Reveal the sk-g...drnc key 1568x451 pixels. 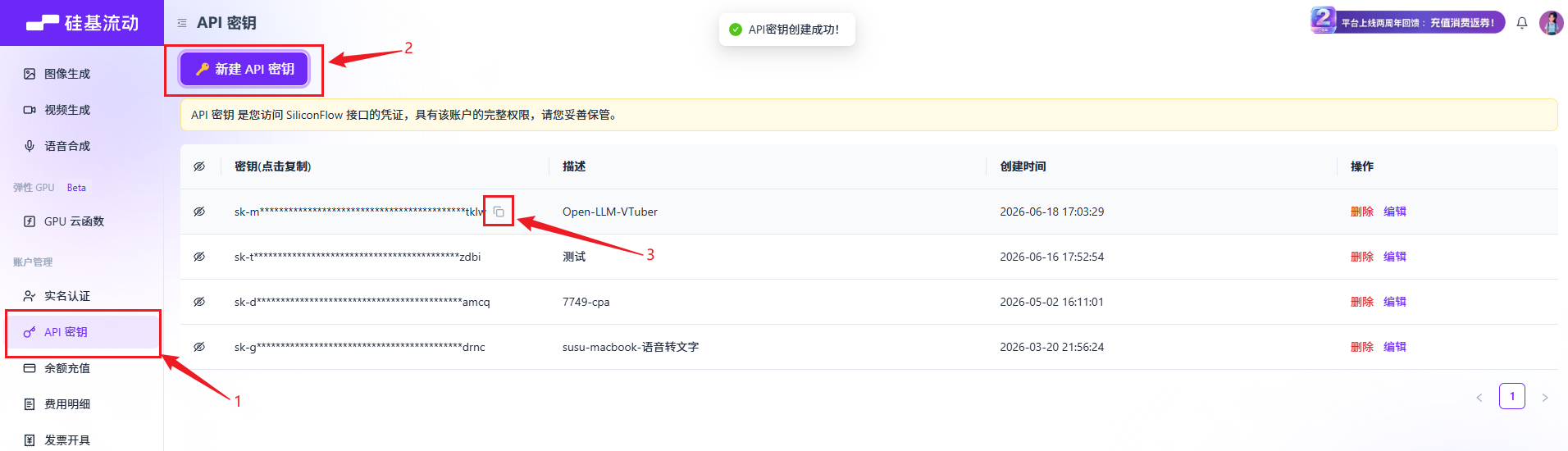coord(199,347)
